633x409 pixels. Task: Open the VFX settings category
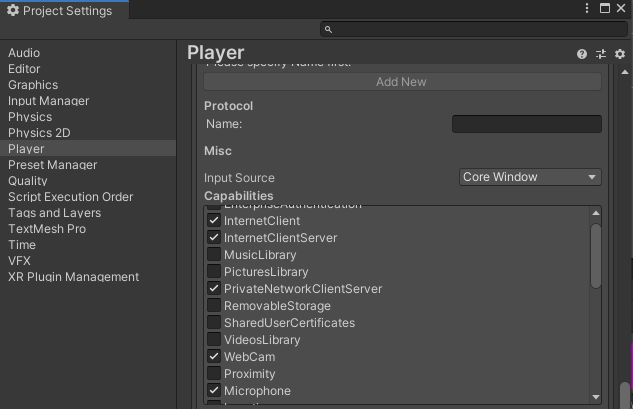pos(88,261)
